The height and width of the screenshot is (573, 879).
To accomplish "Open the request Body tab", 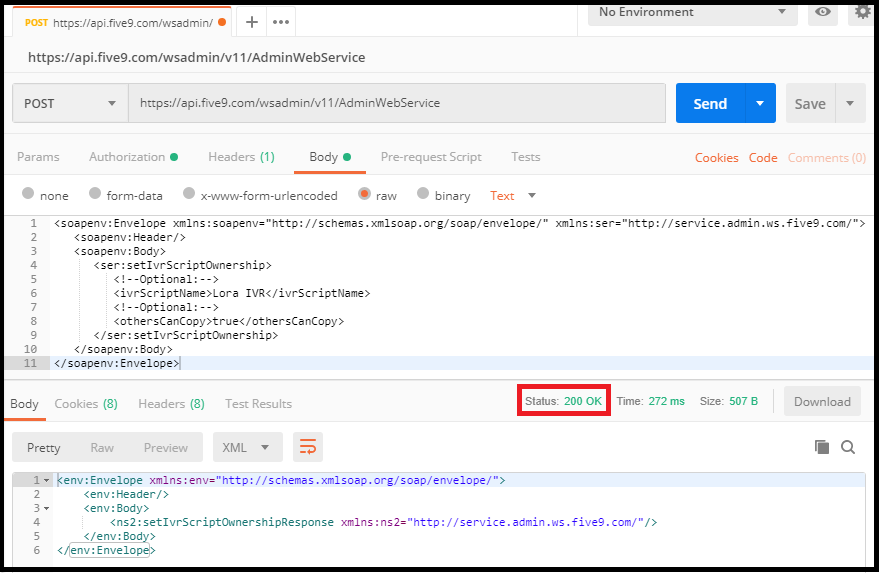I will pyautogui.click(x=330, y=157).
